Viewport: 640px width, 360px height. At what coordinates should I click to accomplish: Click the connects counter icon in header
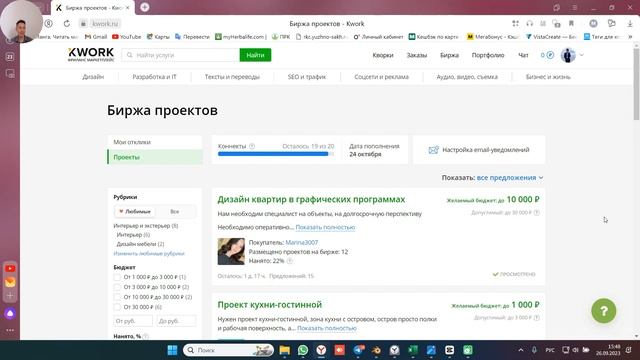[550, 55]
